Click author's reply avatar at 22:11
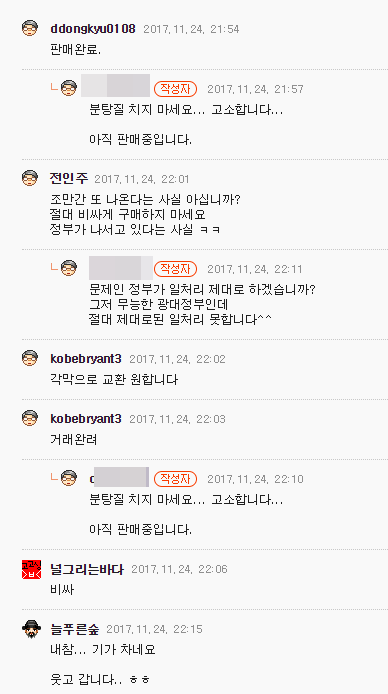Image resolution: width=388 pixels, height=694 pixels. pyautogui.click(x=69, y=268)
